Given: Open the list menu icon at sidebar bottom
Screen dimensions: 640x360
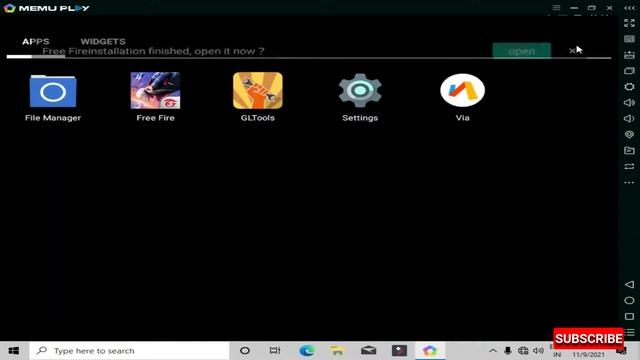Looking at the screenshot, I should pyautogui.click(x=631, y=332).
